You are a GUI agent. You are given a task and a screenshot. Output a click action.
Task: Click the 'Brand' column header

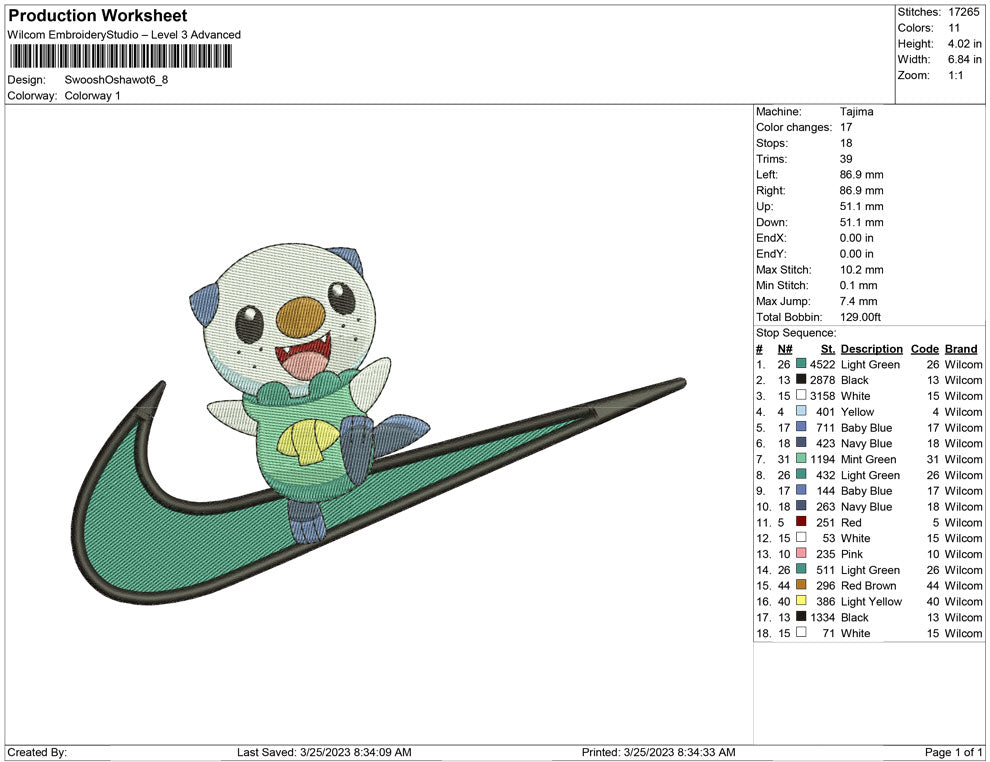(961, 349)
